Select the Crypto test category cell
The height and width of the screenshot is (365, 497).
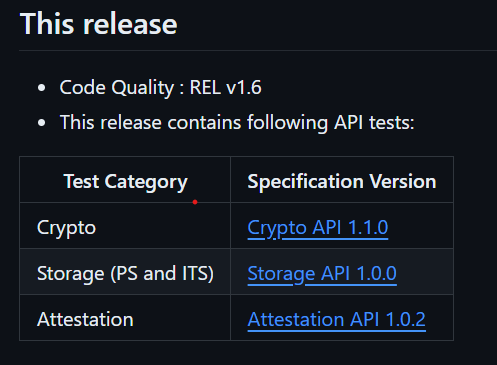(125, 226)
